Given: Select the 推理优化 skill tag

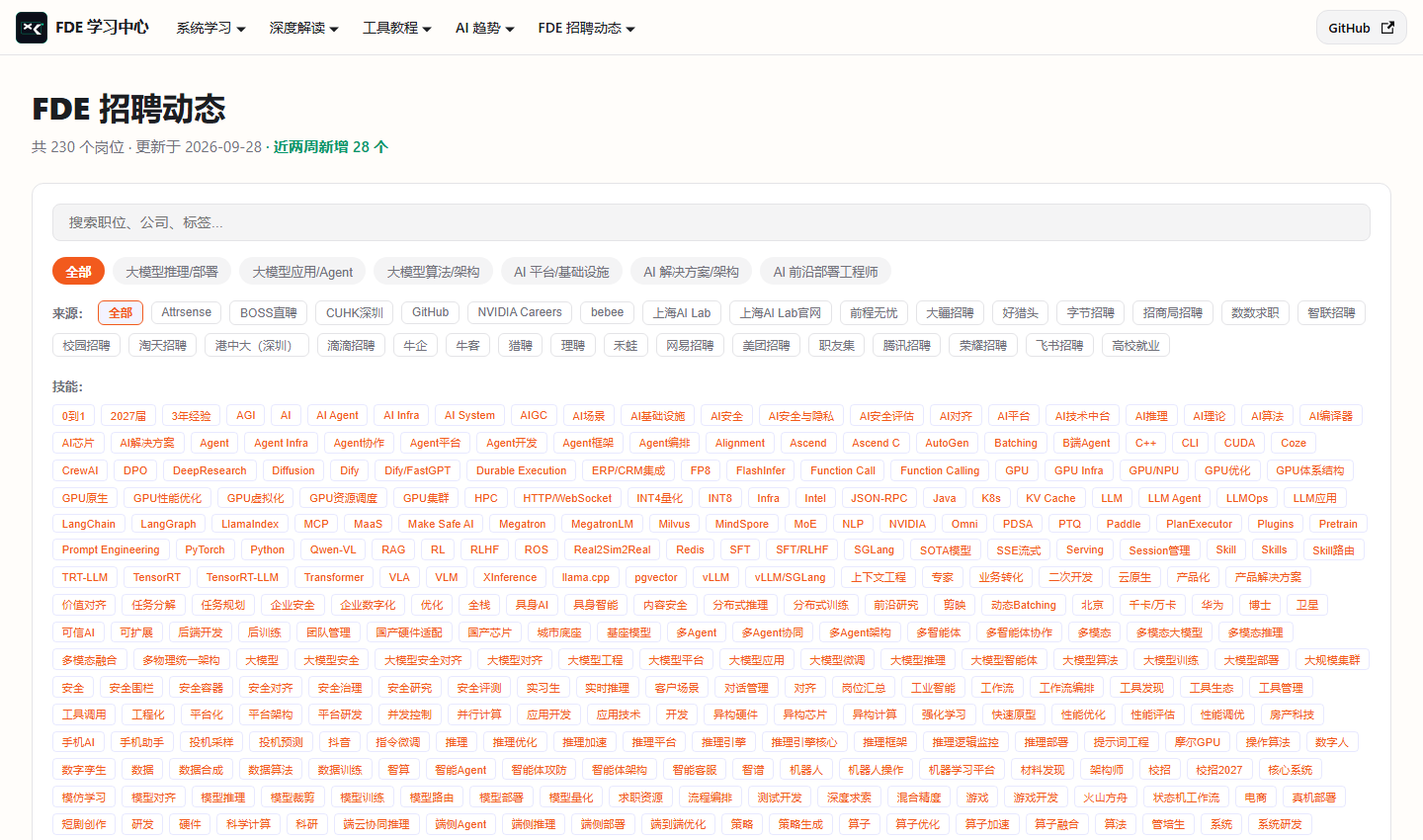Looking at the screenshot, I should [x=515, y=742].
